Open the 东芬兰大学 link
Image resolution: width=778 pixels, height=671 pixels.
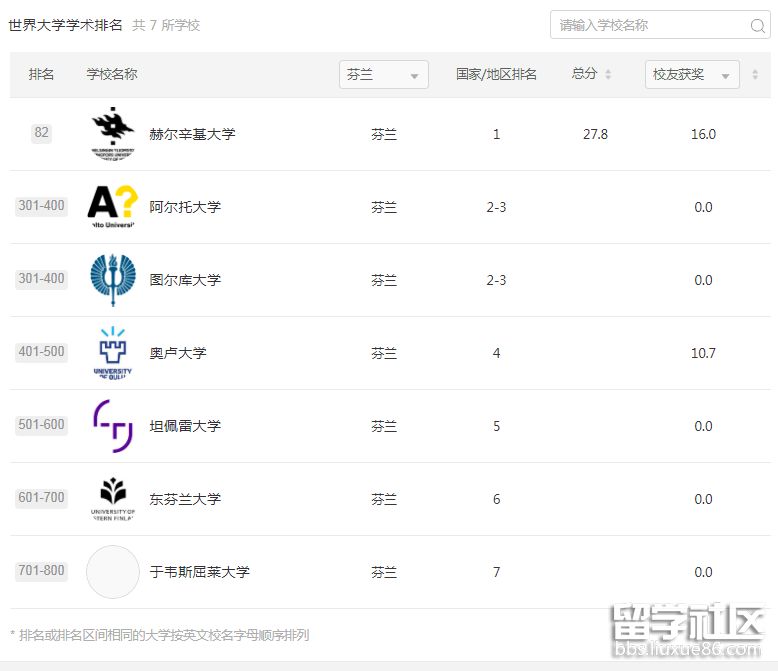tap(185, 499)
